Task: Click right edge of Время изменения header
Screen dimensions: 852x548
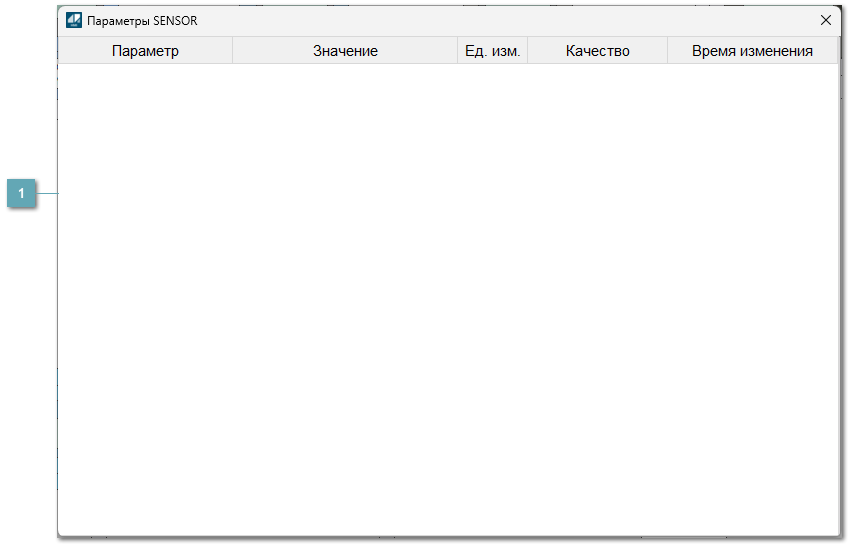Action: 837,51
